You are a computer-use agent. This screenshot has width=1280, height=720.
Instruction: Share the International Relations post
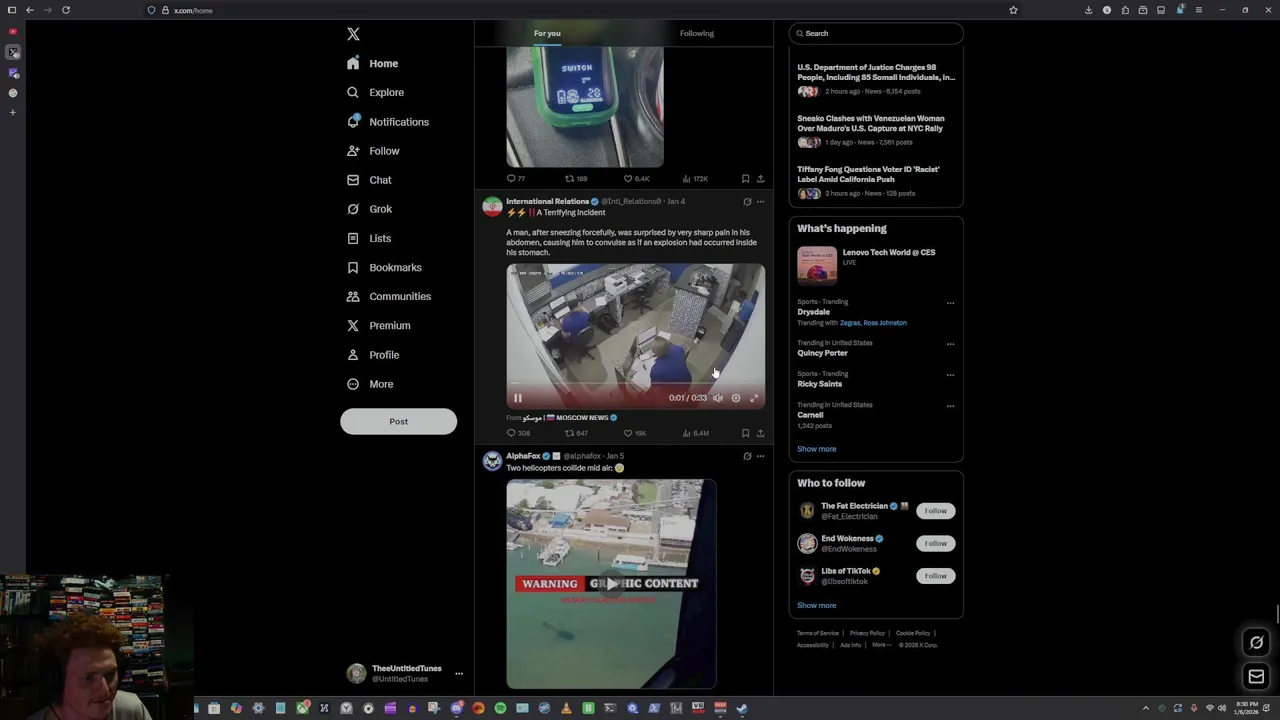click(x=760, y=433)
